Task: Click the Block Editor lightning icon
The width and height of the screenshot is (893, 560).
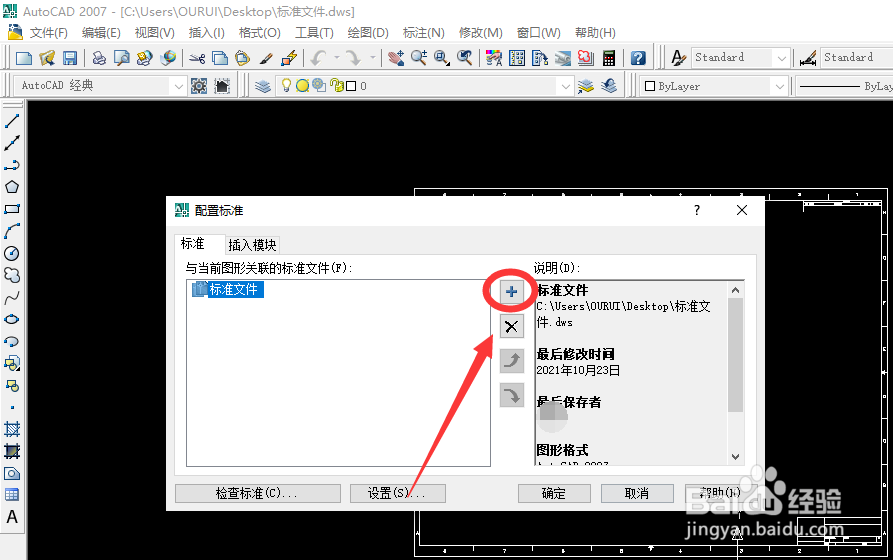Action: pos(289,58)
